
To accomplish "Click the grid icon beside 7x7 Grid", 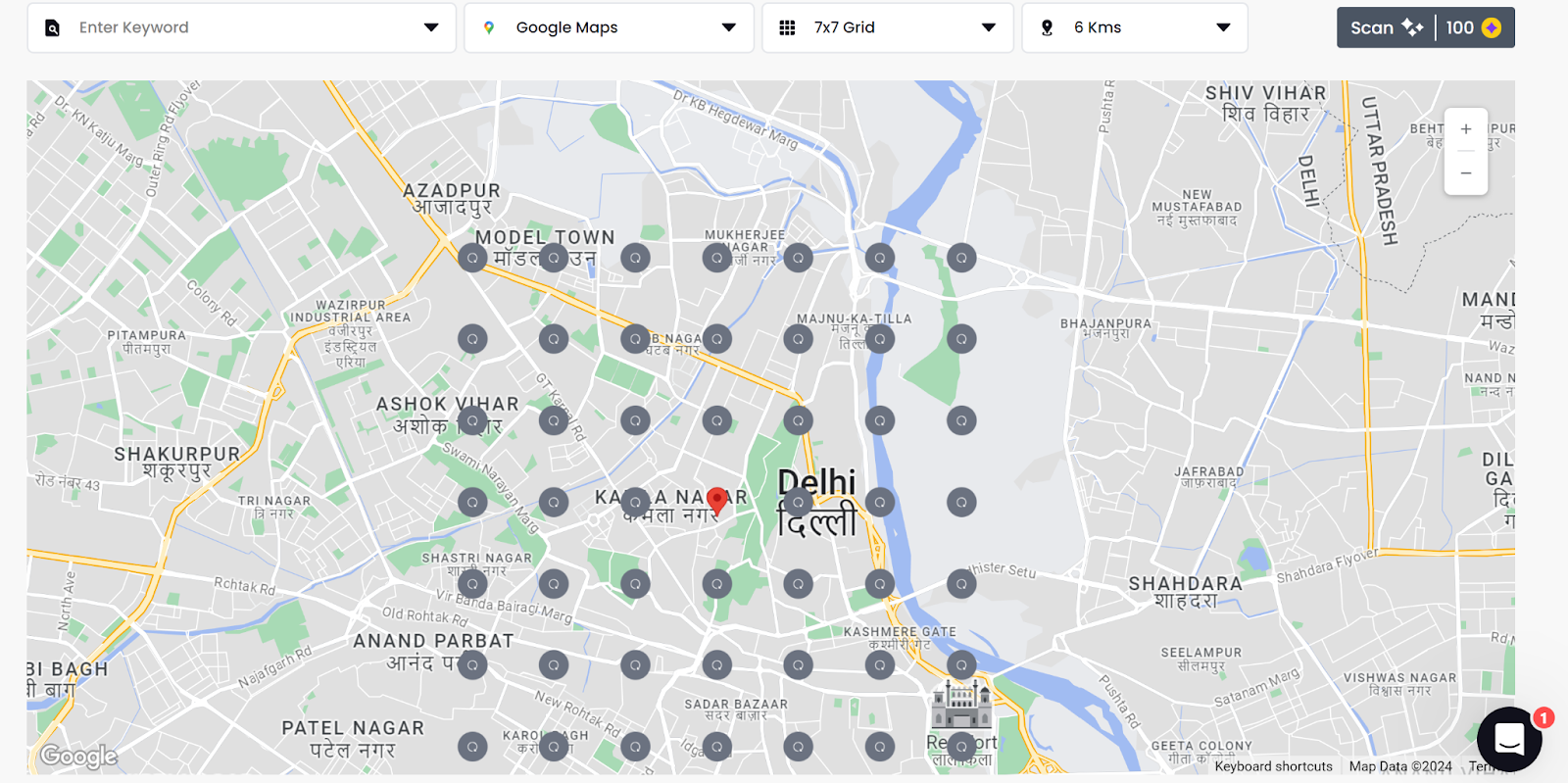I will [x=787, y=27].
